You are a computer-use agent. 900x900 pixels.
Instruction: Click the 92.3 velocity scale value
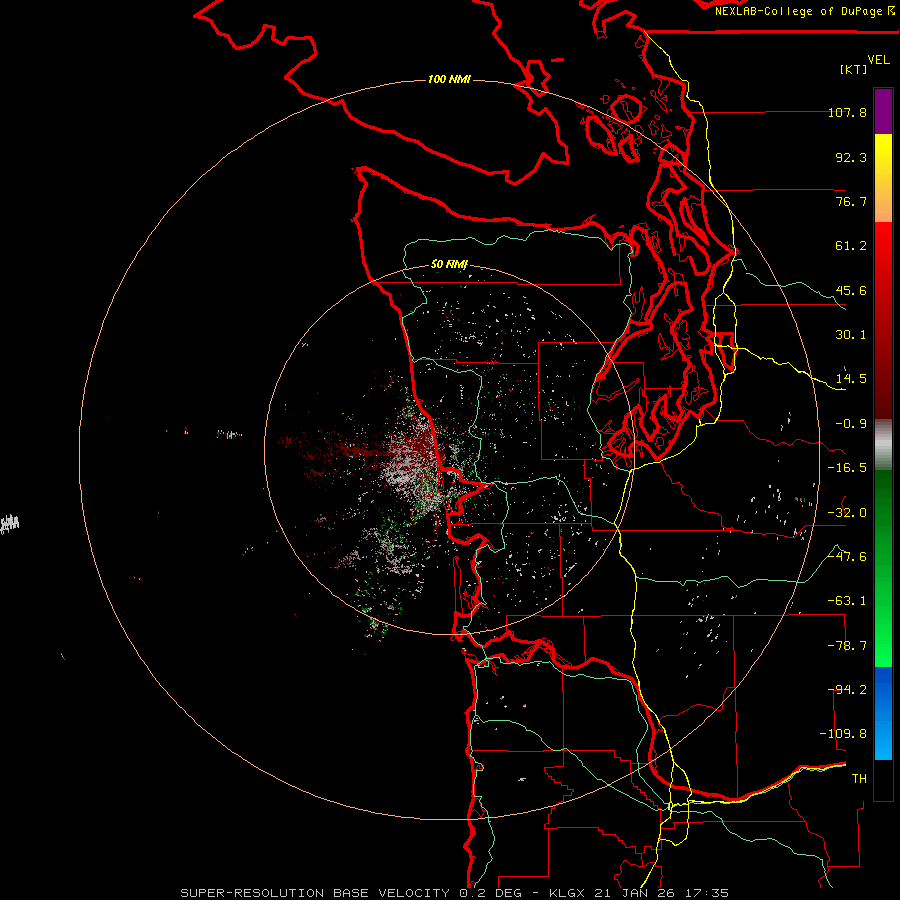click(x=851, y=157)
